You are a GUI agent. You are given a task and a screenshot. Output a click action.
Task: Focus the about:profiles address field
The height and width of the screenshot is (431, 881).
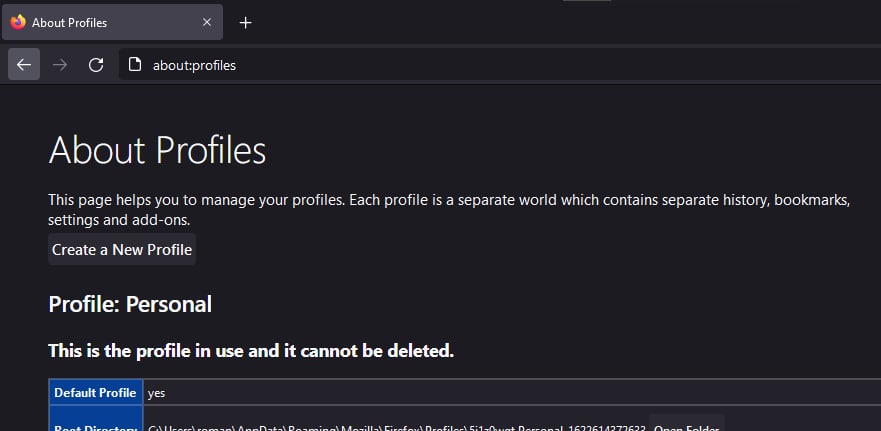click(x=500, y=65)
